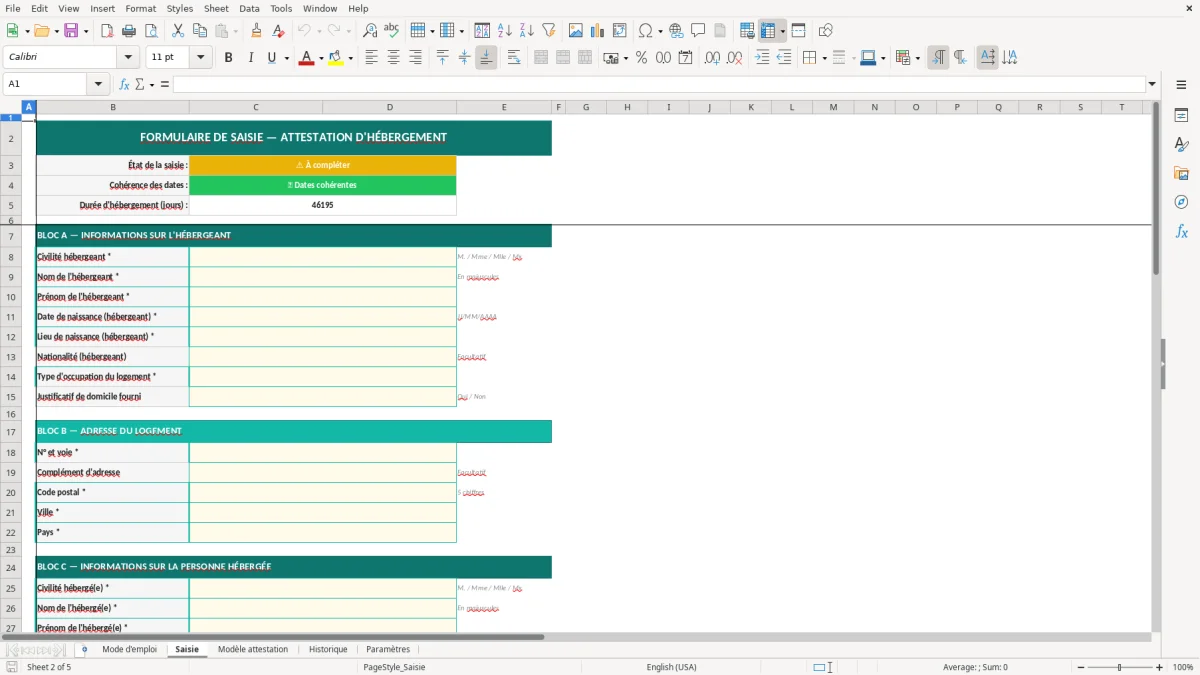Toggle Align Right
This screenshot has height=675, width=1200.
415,58
